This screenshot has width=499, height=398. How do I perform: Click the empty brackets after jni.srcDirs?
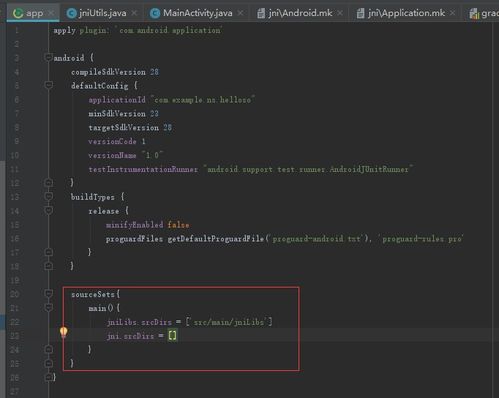point(173,335)
